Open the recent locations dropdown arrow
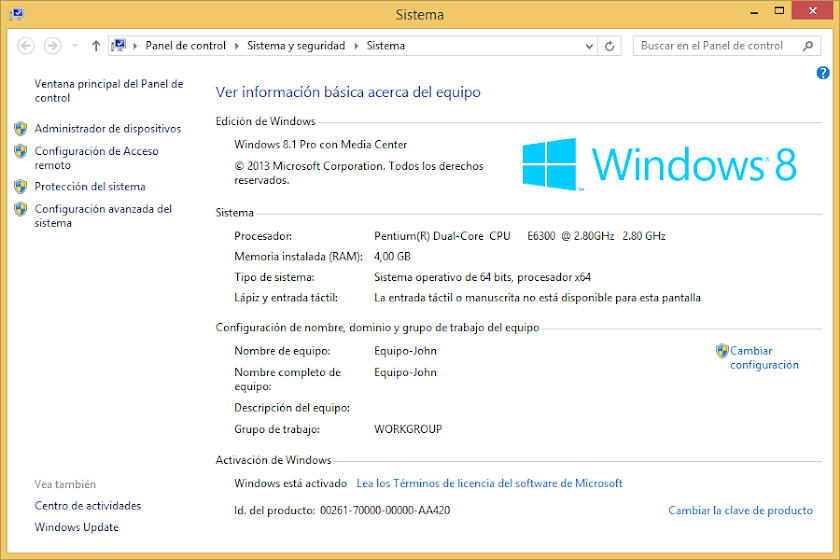This screenshot has height=560, width=840. click(x=75, y=46)
